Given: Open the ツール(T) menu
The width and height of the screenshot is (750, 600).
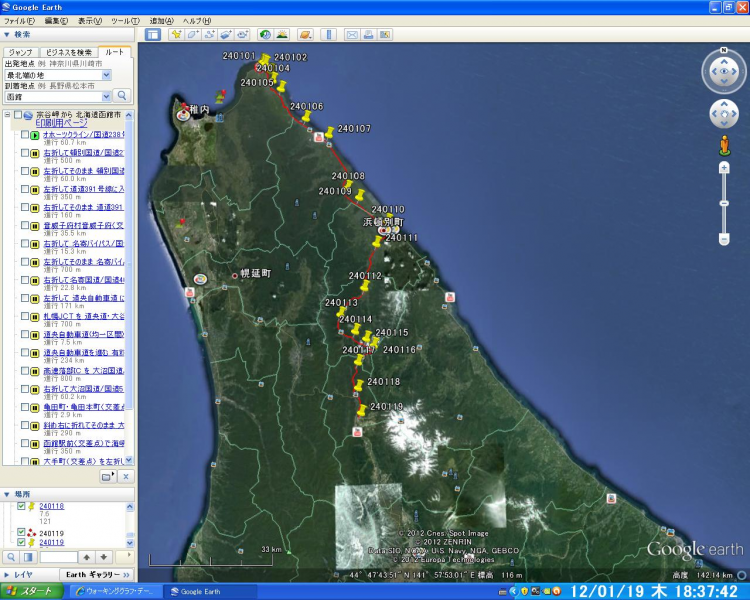Looking at the screenshot, I should (125, 21).
